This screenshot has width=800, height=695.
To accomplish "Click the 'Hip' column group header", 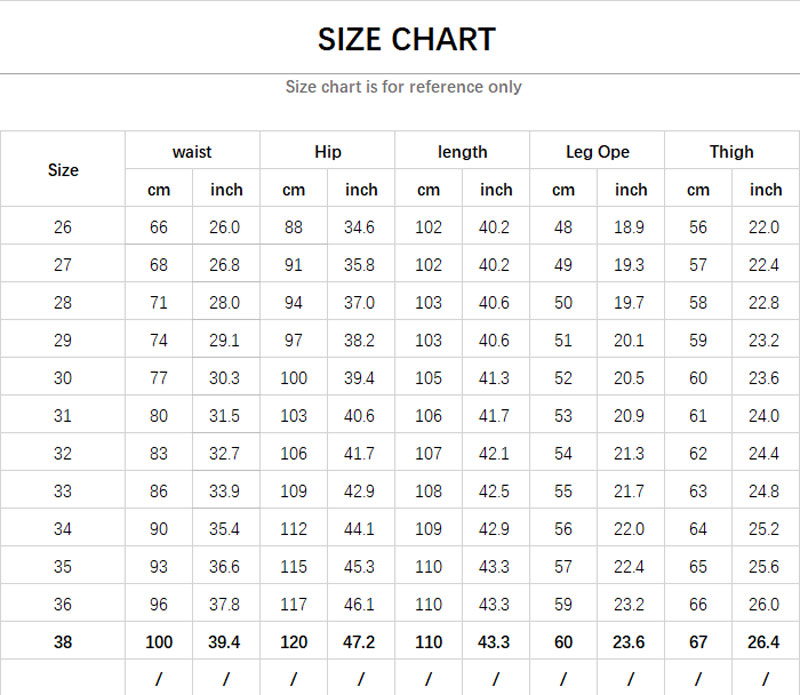I will click(x=327, y=152).
